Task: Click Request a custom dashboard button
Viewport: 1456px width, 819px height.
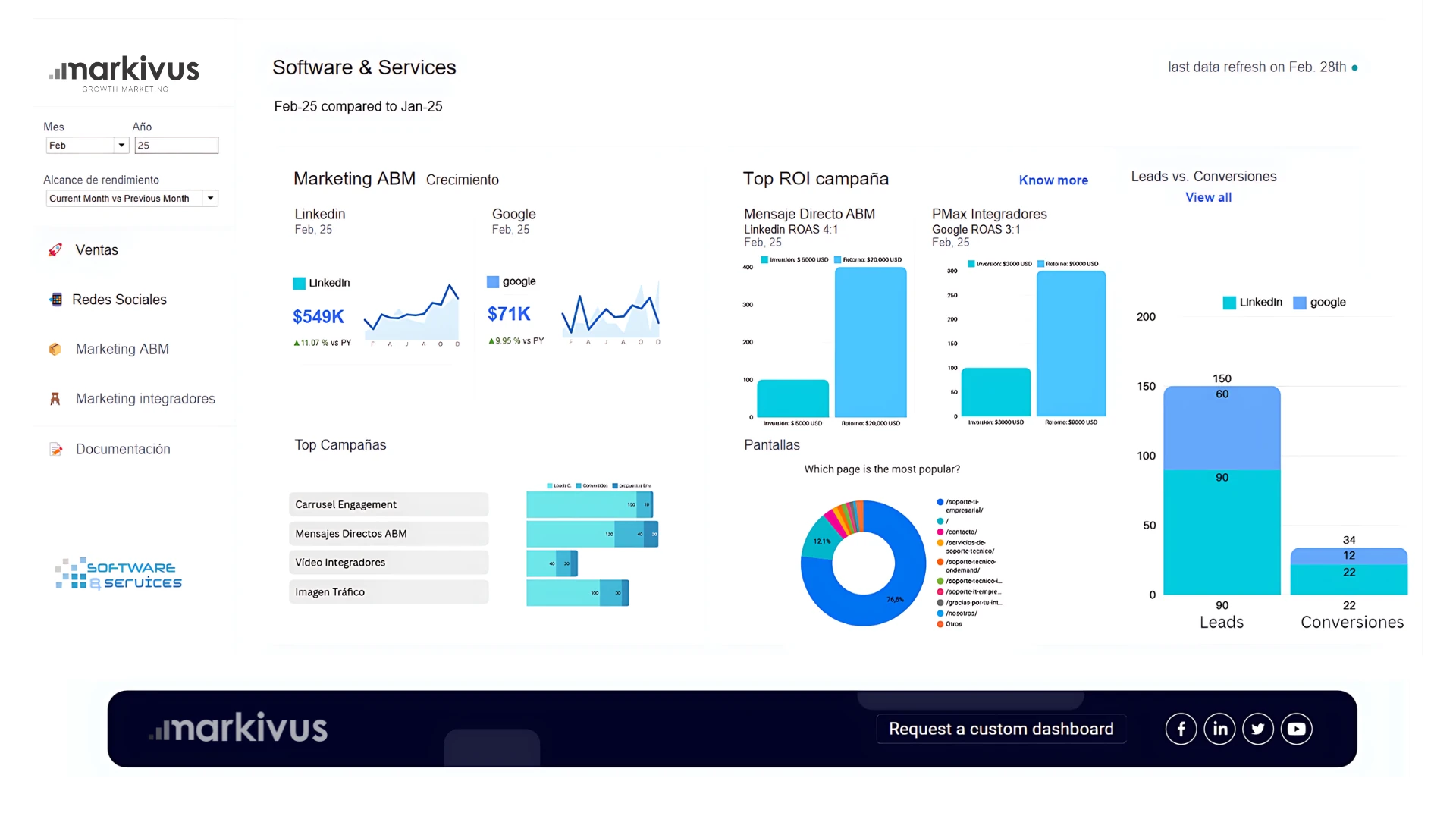Action: pyautogui.click(x=1001, y=729)
